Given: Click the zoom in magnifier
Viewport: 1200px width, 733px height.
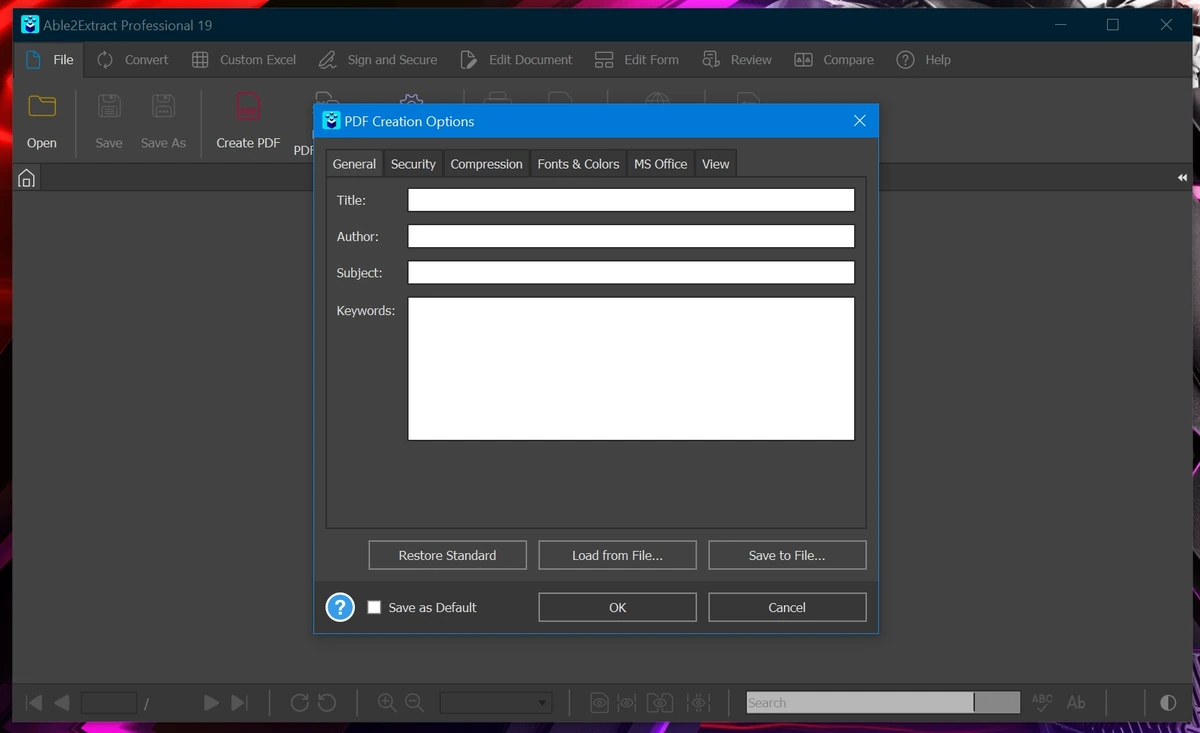Looking at the screenshot, I should click(x=387, y=703).
